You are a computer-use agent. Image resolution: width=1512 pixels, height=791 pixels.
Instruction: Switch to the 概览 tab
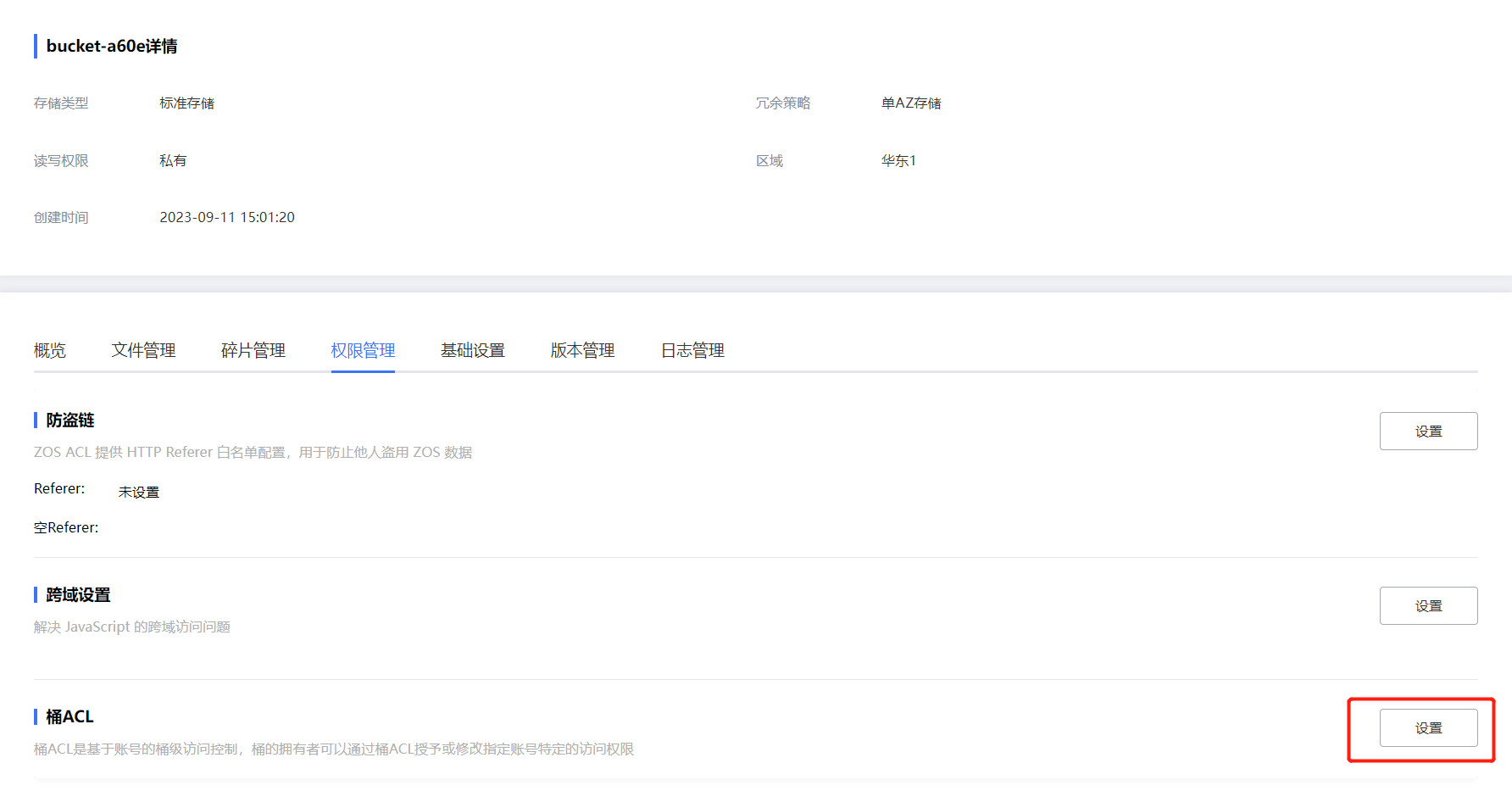[x=50, y=350]
